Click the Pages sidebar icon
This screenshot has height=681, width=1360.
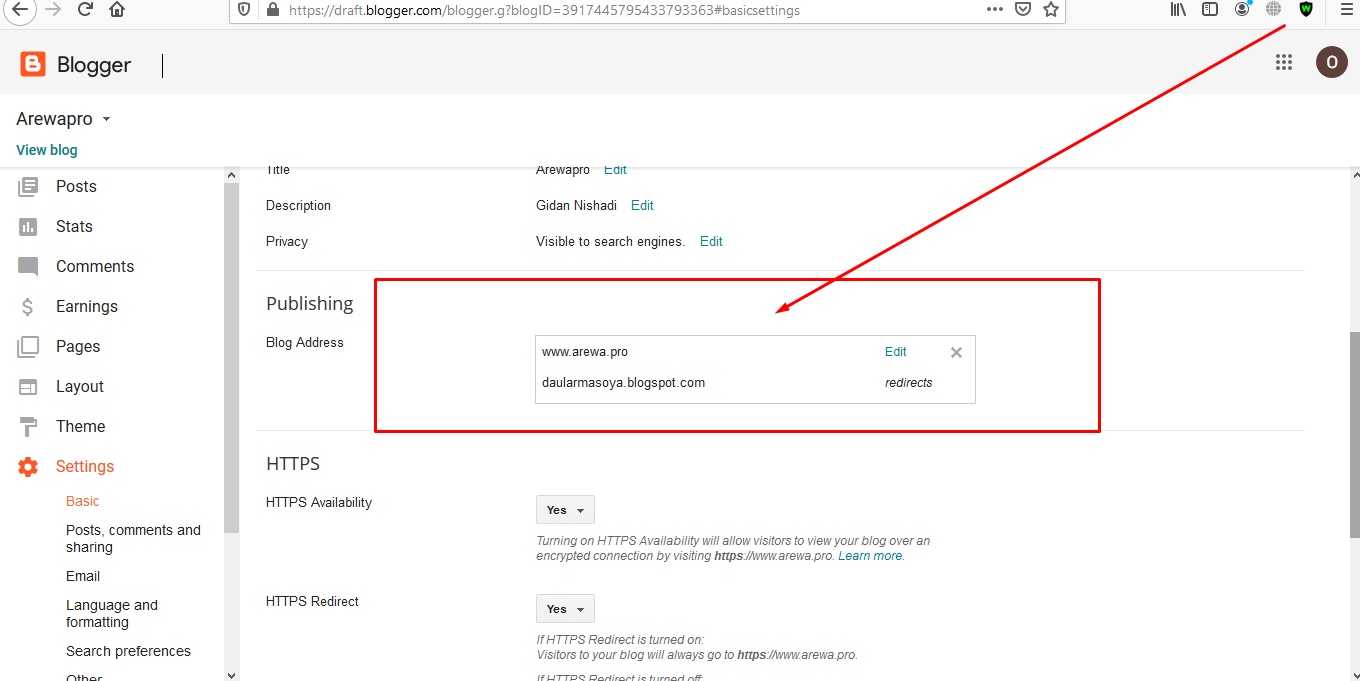pos(28,347)
